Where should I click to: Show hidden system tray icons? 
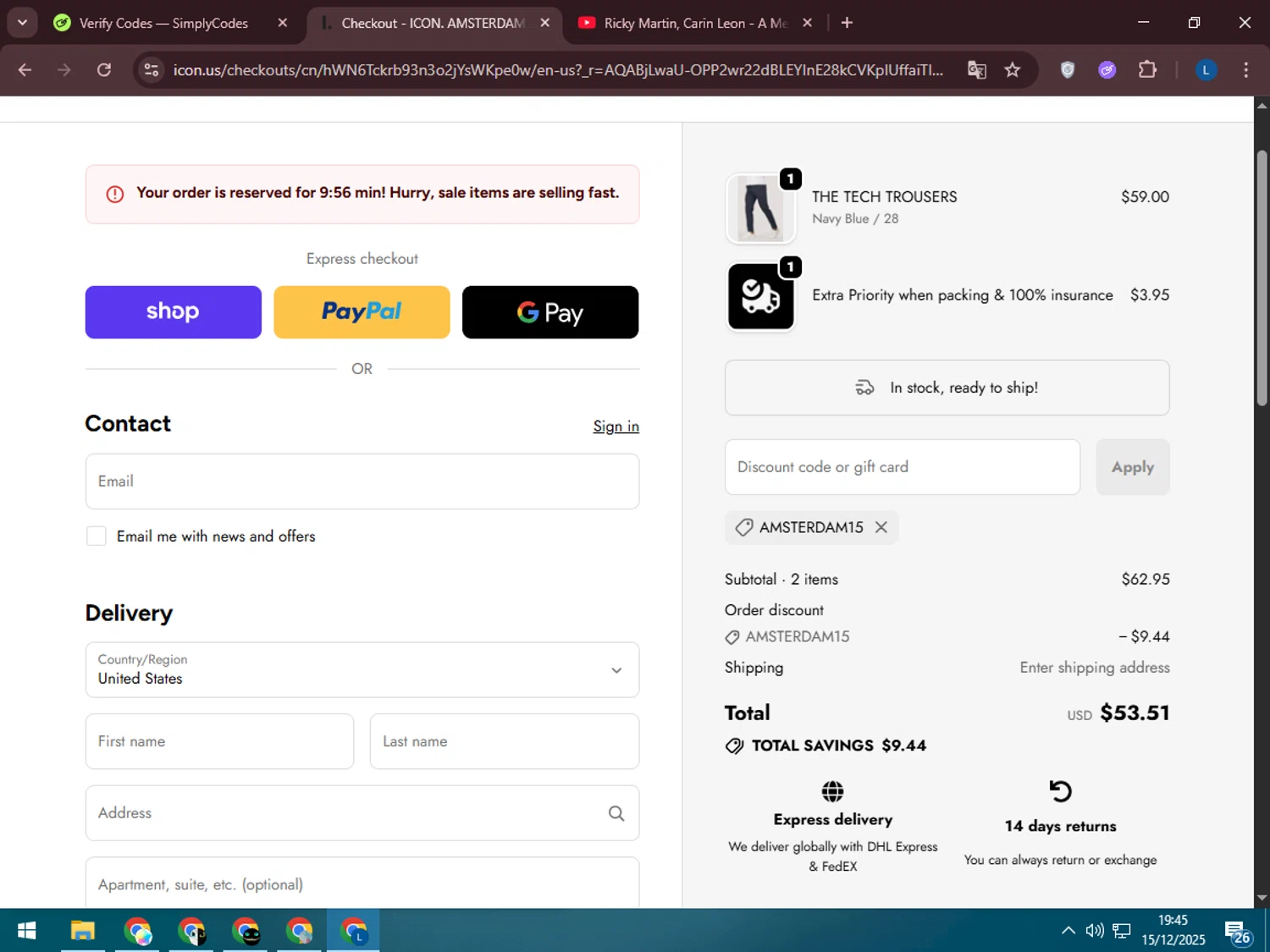click(1068, 931)
